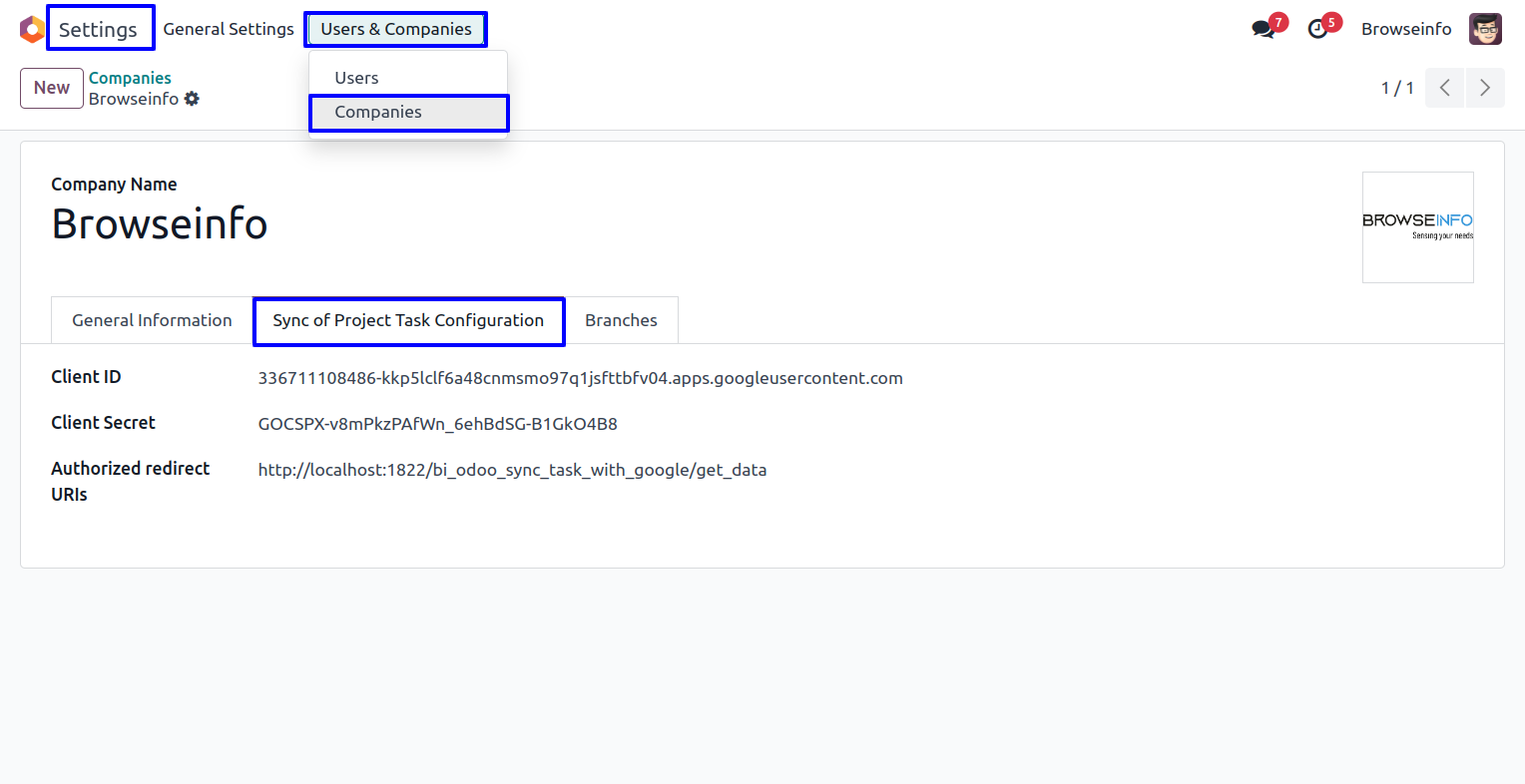Screen dimensions: 1525x784
Task: Open Sync of Project Task Configuration tab
Action: [x=408, y=321]
